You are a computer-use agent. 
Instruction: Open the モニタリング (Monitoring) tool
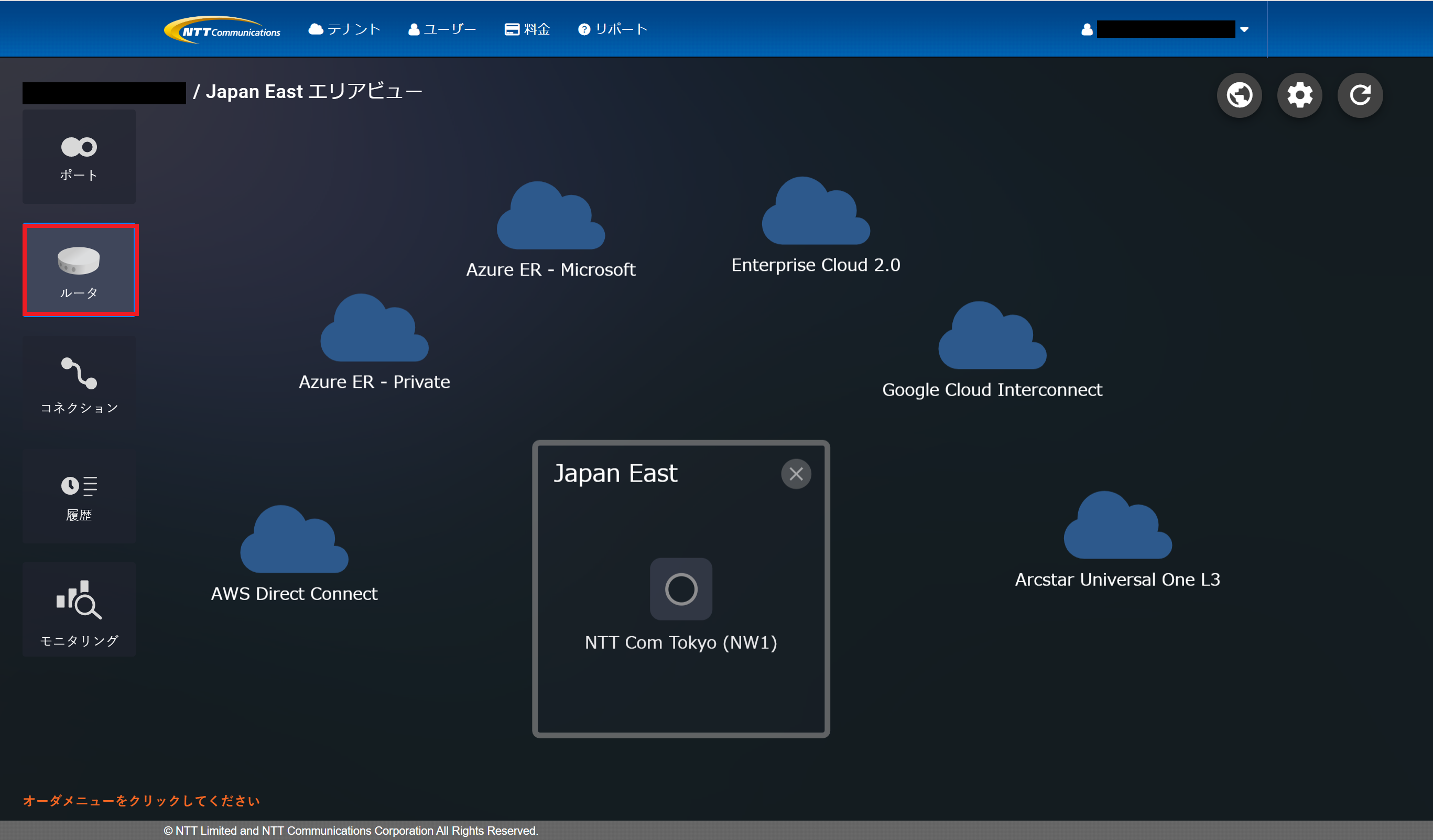tap(79, 610)
